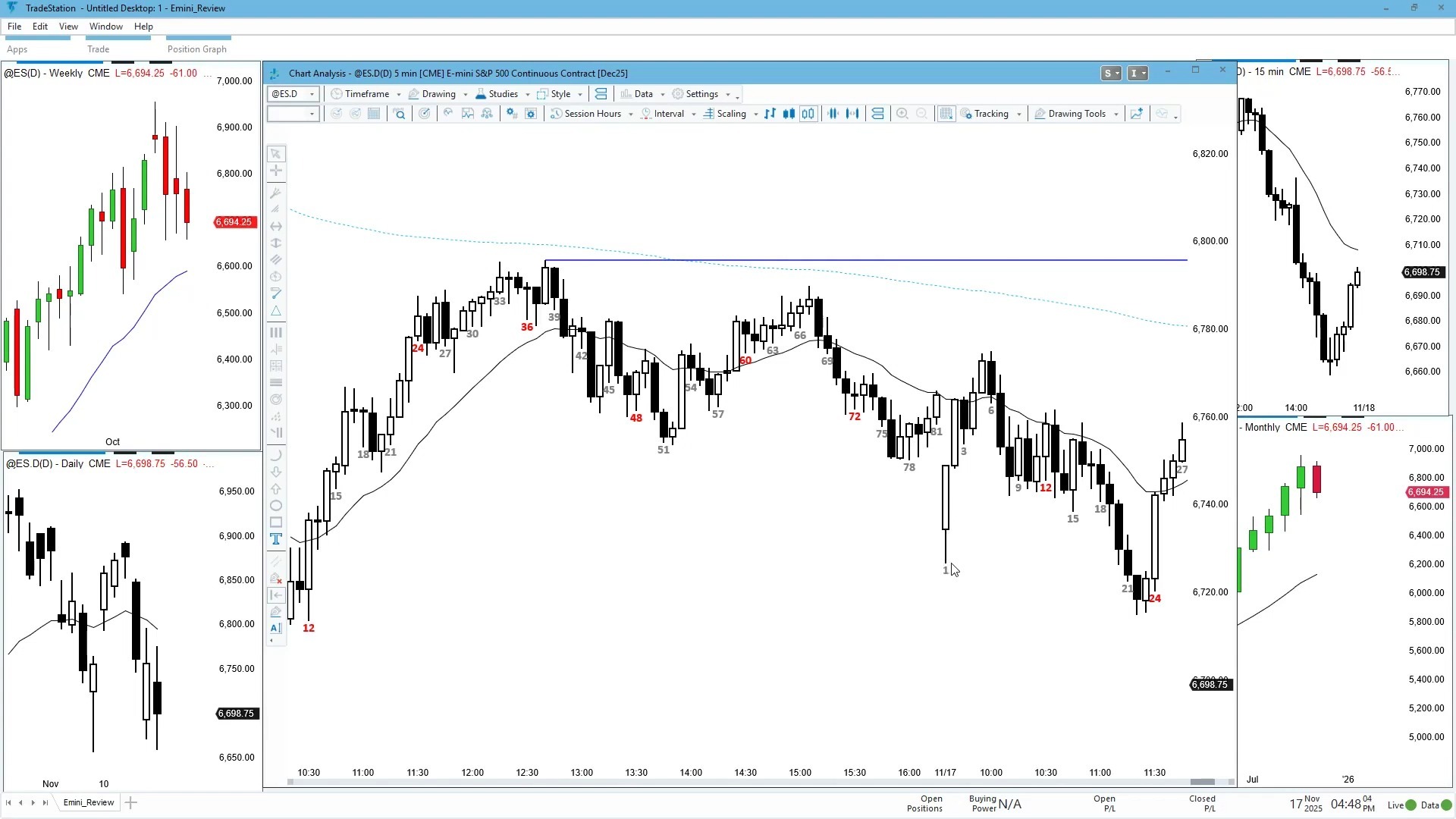Choose the text drawing tool
The height and width of the screenshot is (819, 1456).
[x=276, y=539]
